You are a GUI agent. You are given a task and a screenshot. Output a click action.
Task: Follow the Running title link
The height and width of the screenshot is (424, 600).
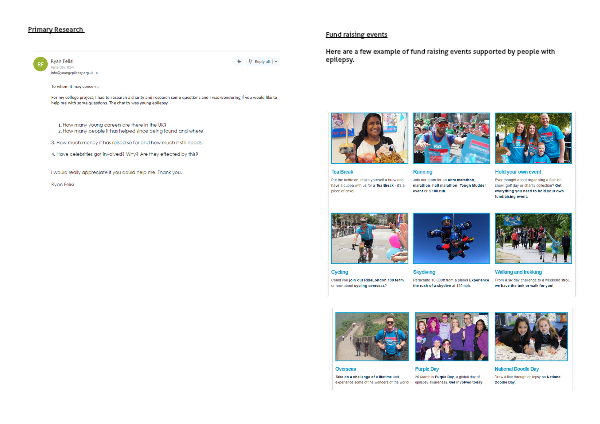point(423,171)
